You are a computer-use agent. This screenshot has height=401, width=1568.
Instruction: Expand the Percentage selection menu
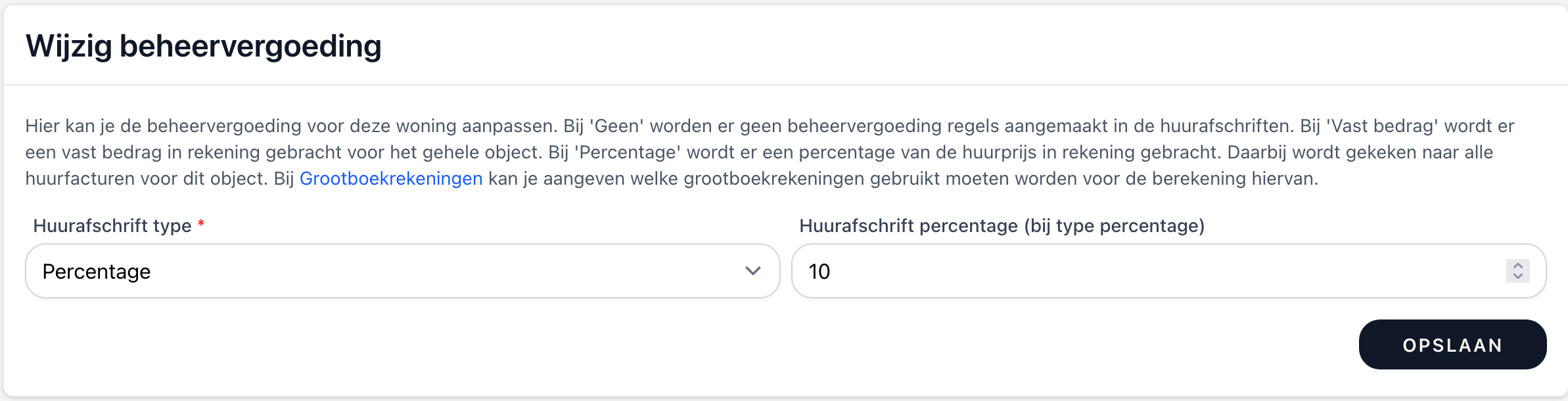pyautogui.click(x=401, y=270)
